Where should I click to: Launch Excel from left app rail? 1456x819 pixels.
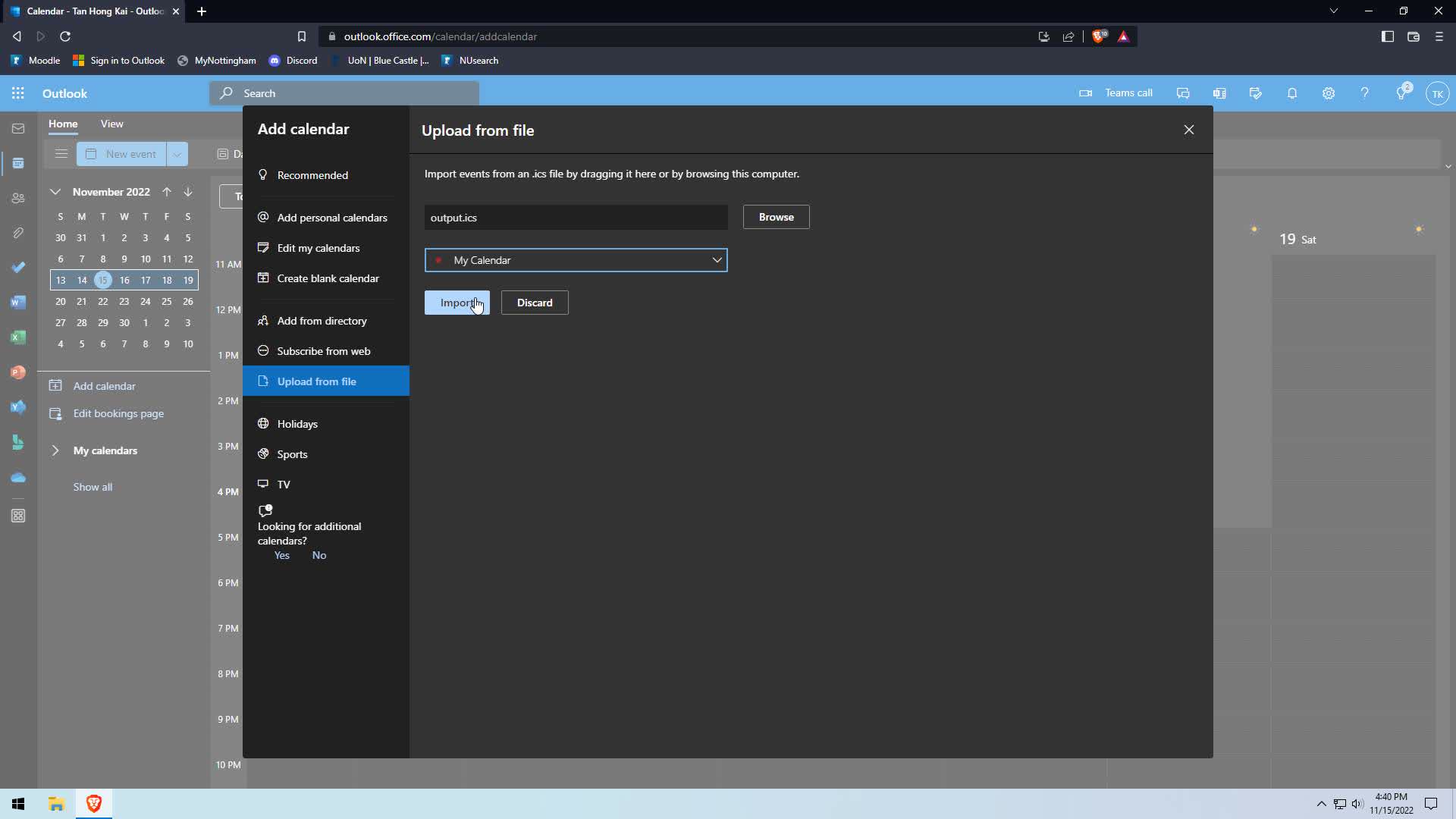click(x=18, y=337)
